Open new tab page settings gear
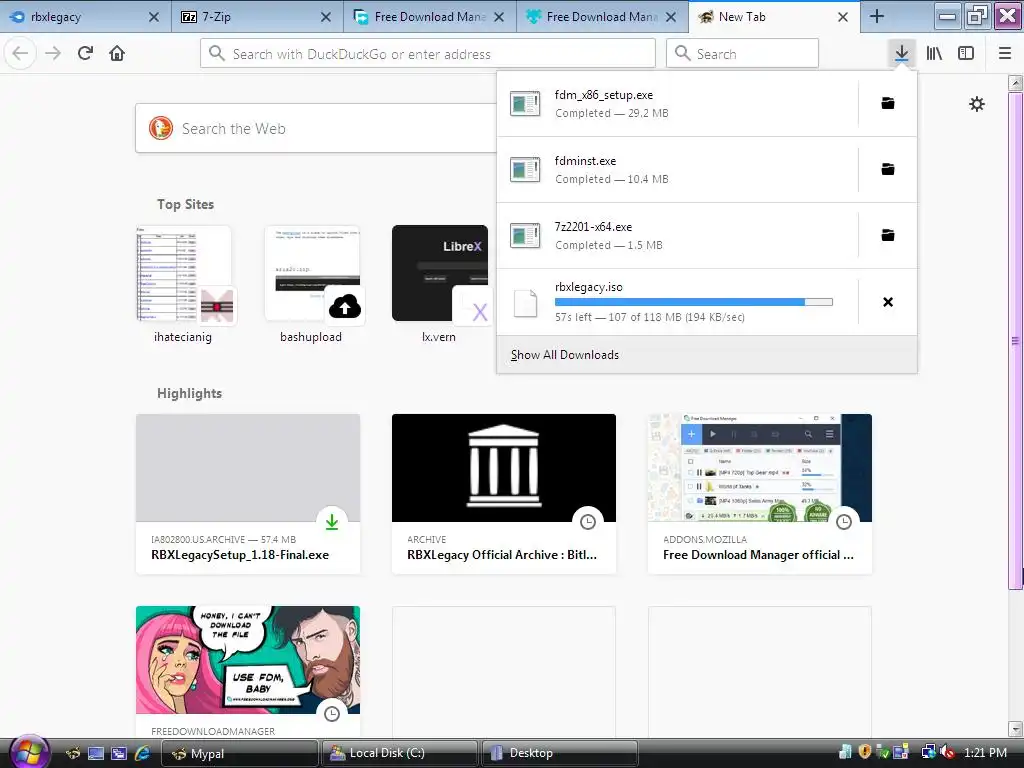 (x=976, y=104)
